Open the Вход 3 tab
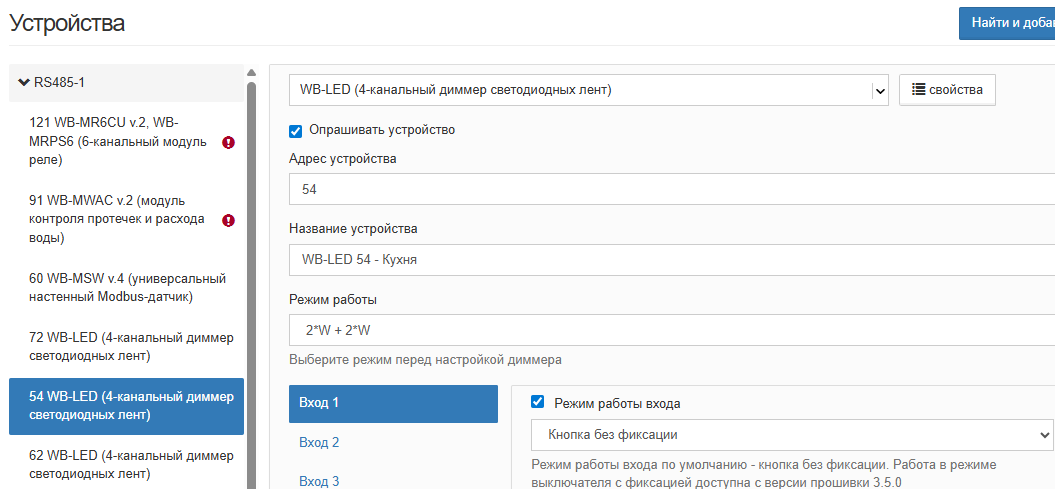 [x=320, y=481]
